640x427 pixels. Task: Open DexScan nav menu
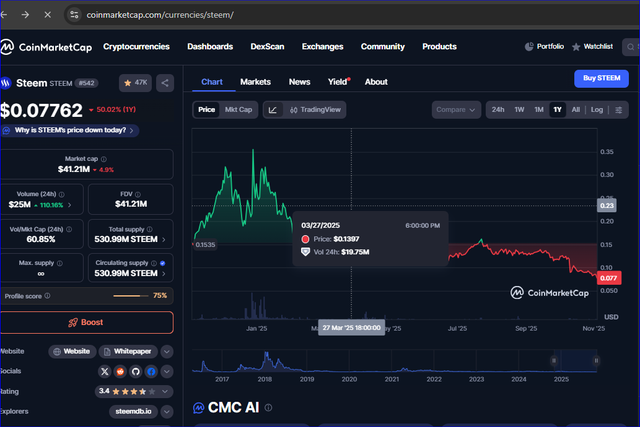point(267,47)
